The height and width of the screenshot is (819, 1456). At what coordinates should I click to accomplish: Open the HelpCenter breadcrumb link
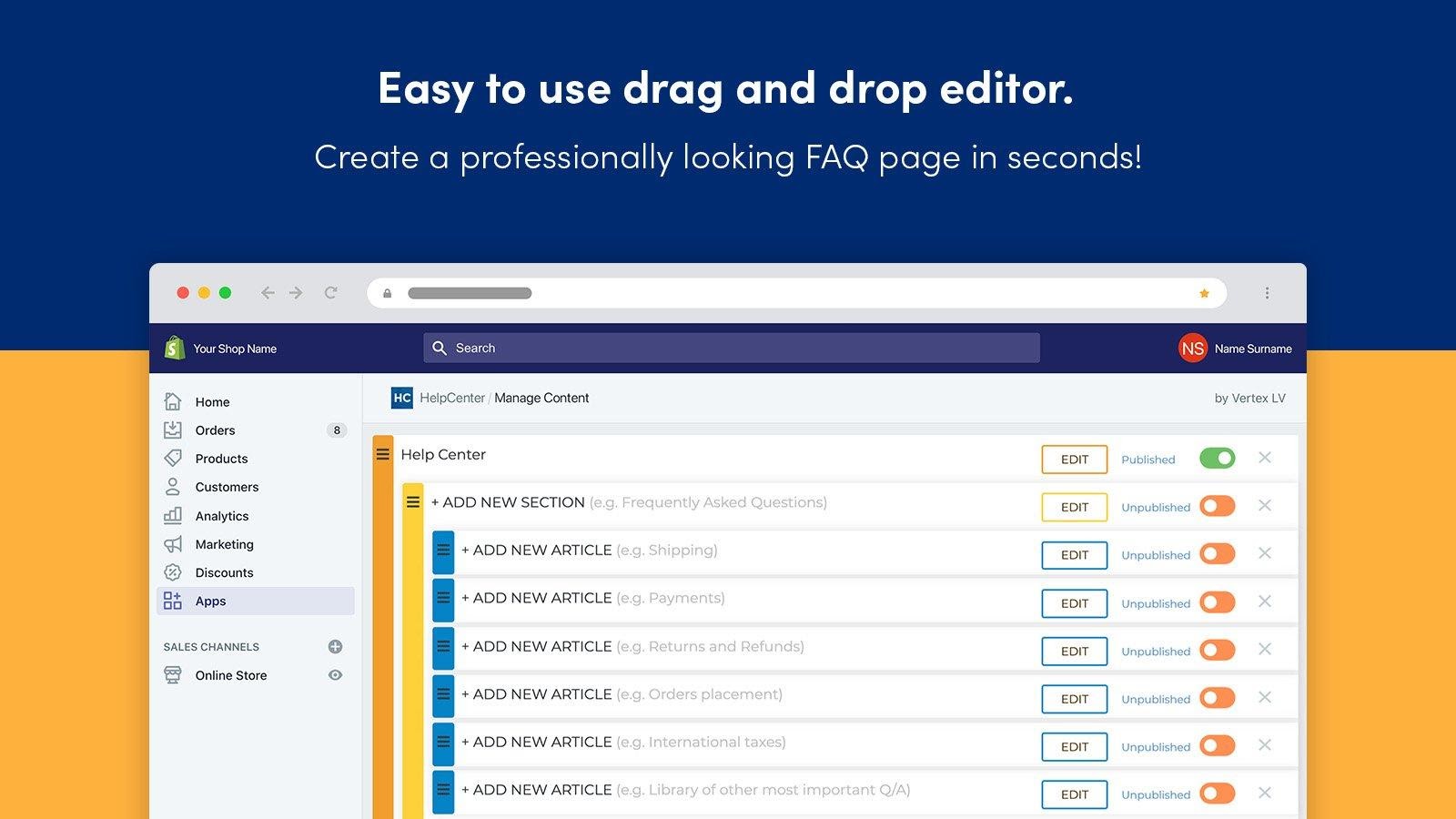click(452, 398)
